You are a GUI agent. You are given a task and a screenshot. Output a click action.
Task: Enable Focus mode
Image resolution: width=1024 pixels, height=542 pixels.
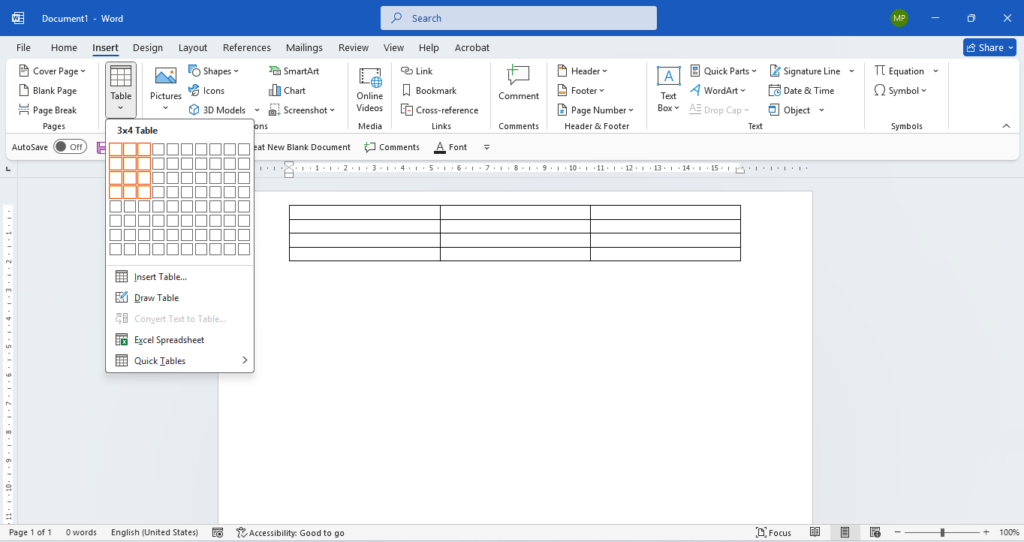tap(773, 533)
